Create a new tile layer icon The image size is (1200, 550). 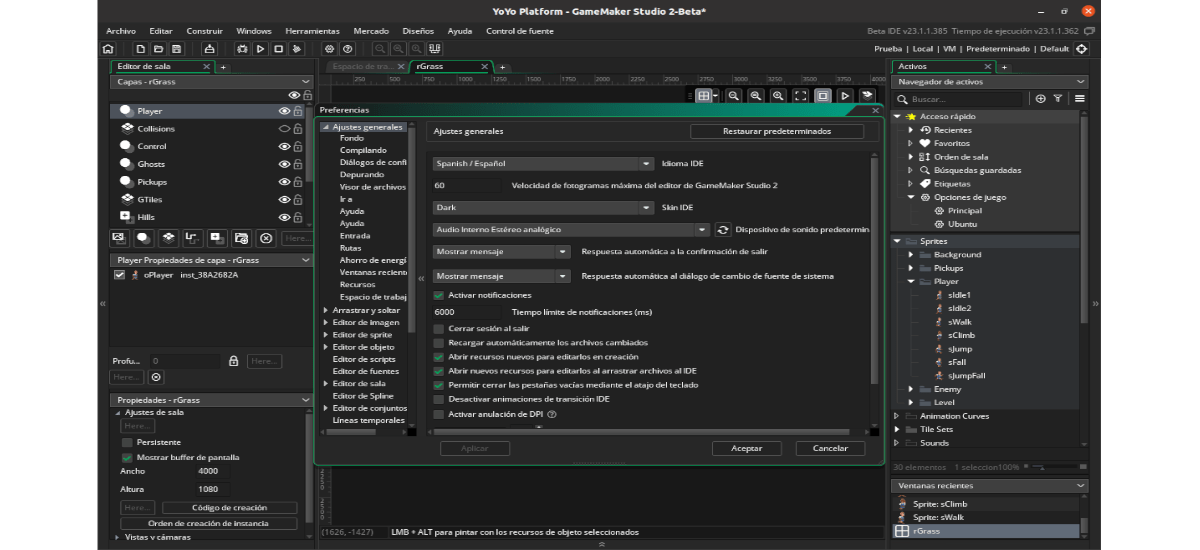click(168, 238)
